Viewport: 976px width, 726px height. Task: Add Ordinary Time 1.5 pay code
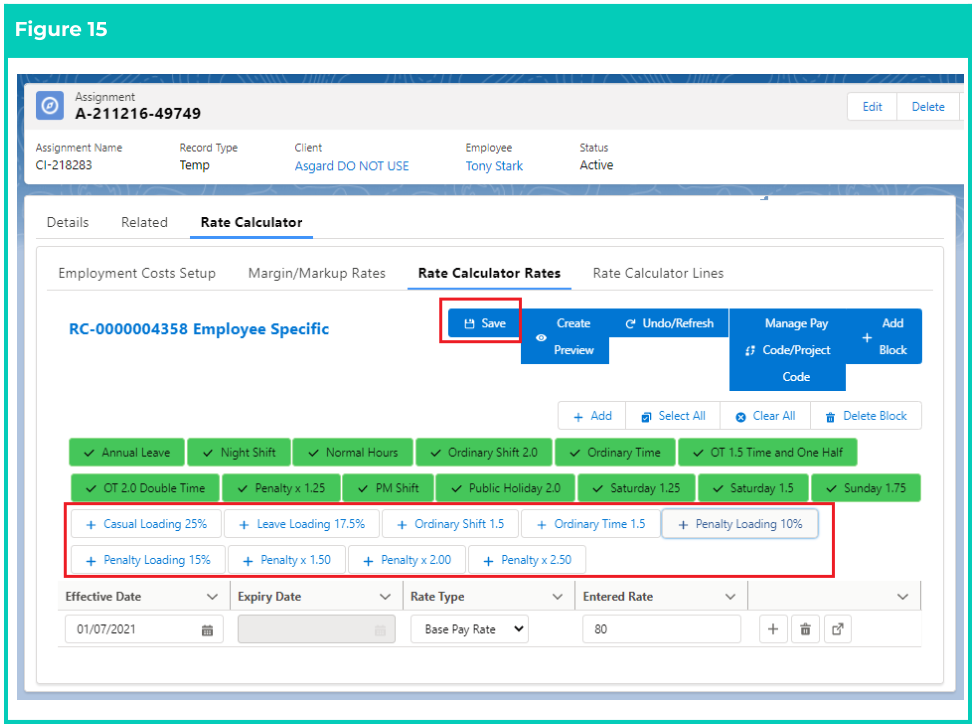[x=590, y=524]
